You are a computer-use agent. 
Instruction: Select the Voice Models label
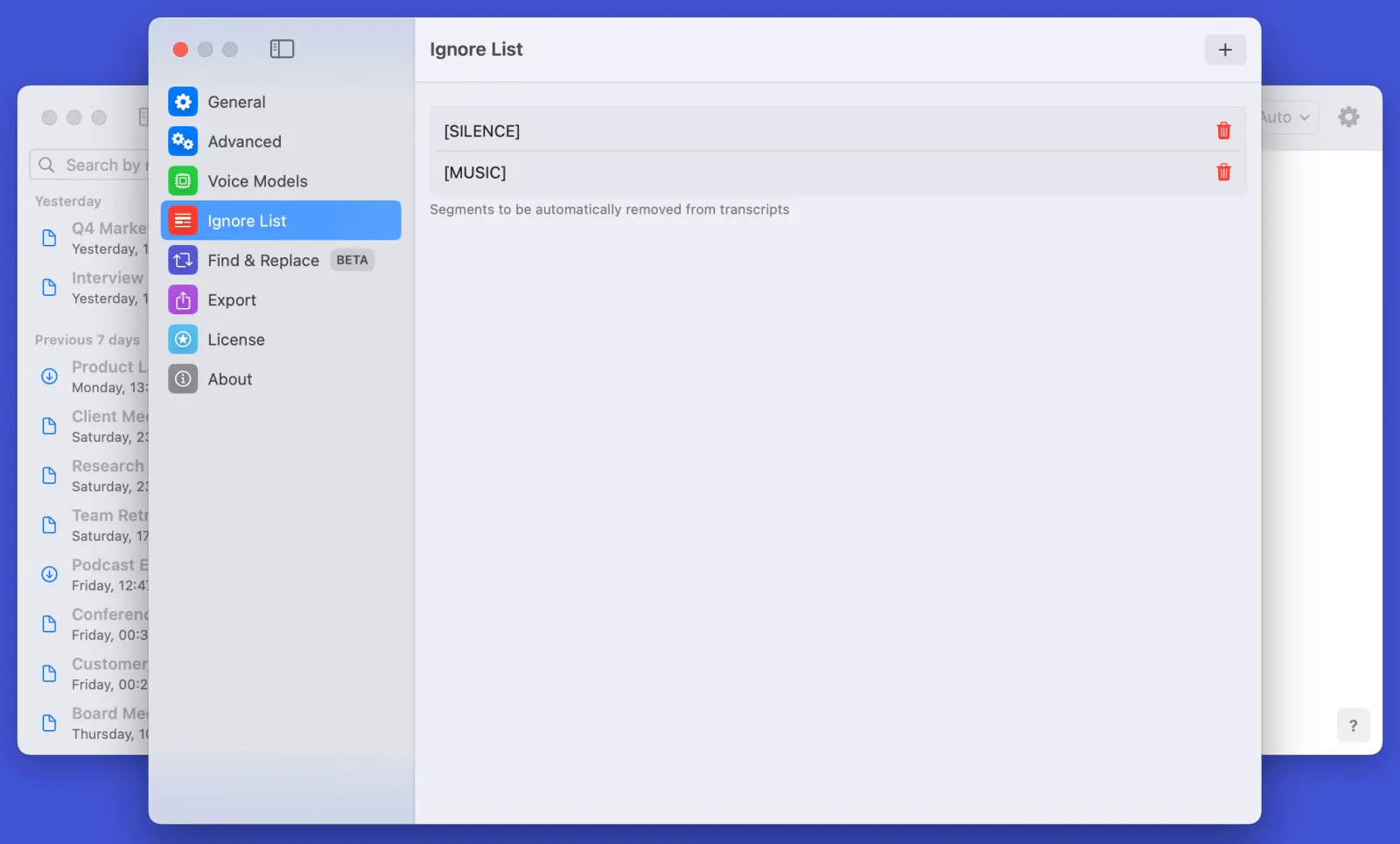(257, 181)
